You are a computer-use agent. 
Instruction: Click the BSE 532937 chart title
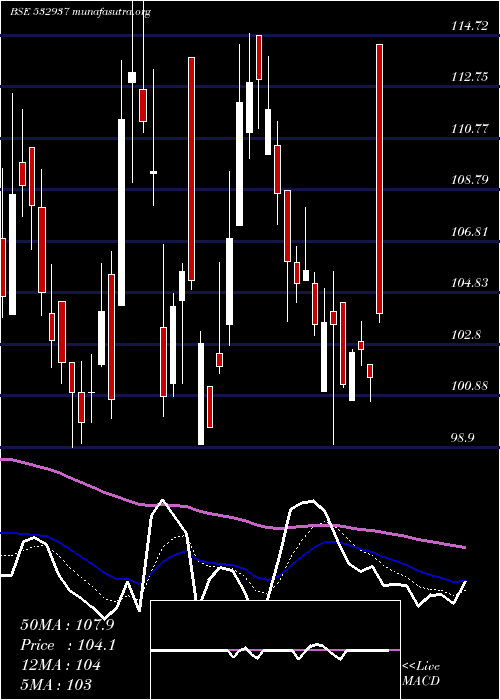point(81,12)
